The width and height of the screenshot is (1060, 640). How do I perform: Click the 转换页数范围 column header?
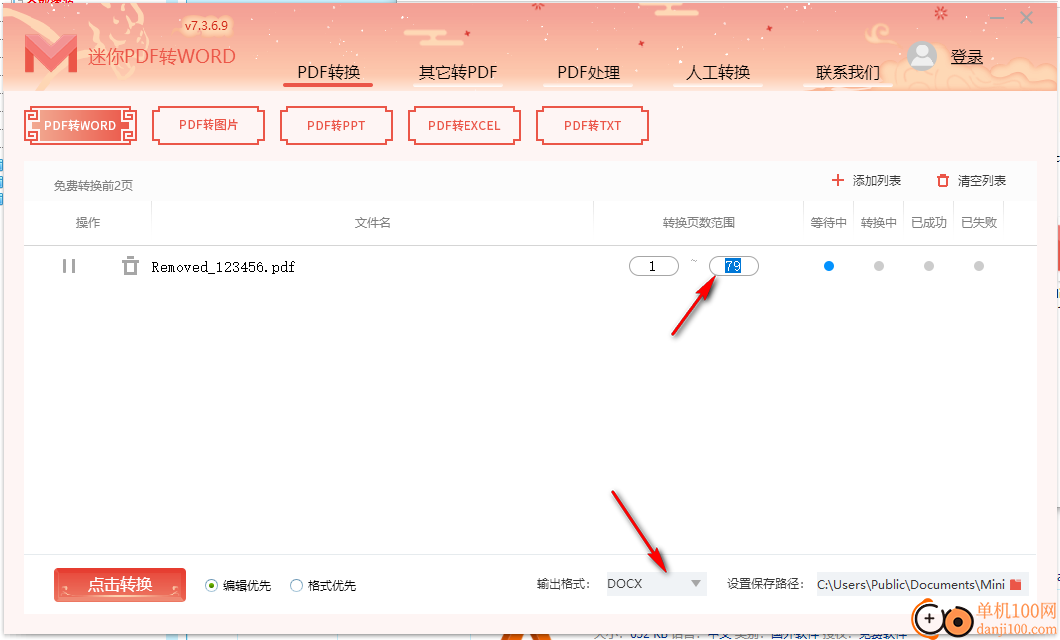[x=698, y=222]
